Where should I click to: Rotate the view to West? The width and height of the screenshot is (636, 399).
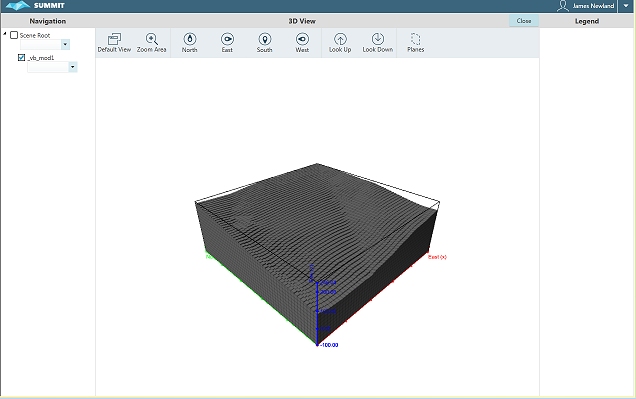(x=302, y=43)
